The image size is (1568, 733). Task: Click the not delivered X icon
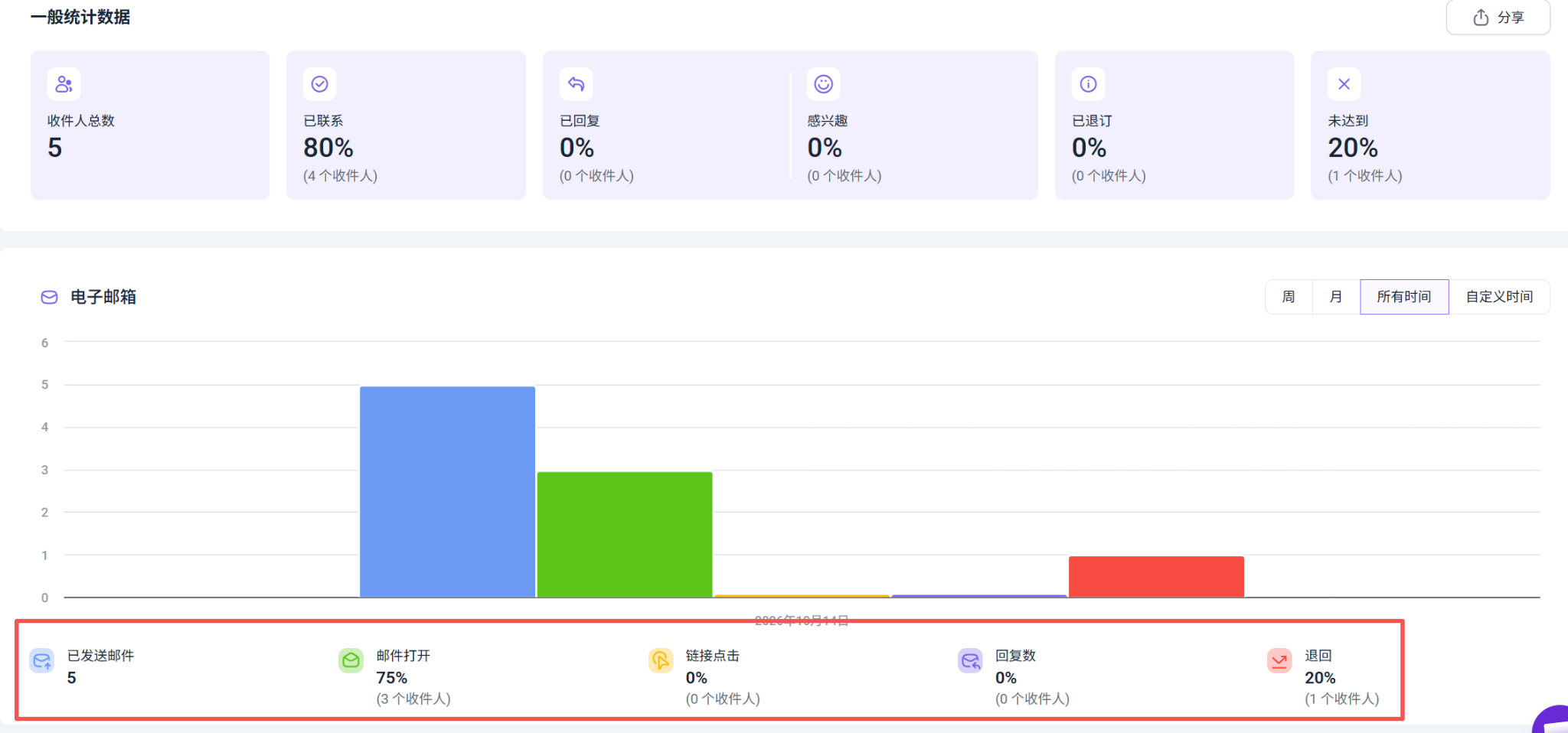pyautogui.click(x=1344, y=84)
